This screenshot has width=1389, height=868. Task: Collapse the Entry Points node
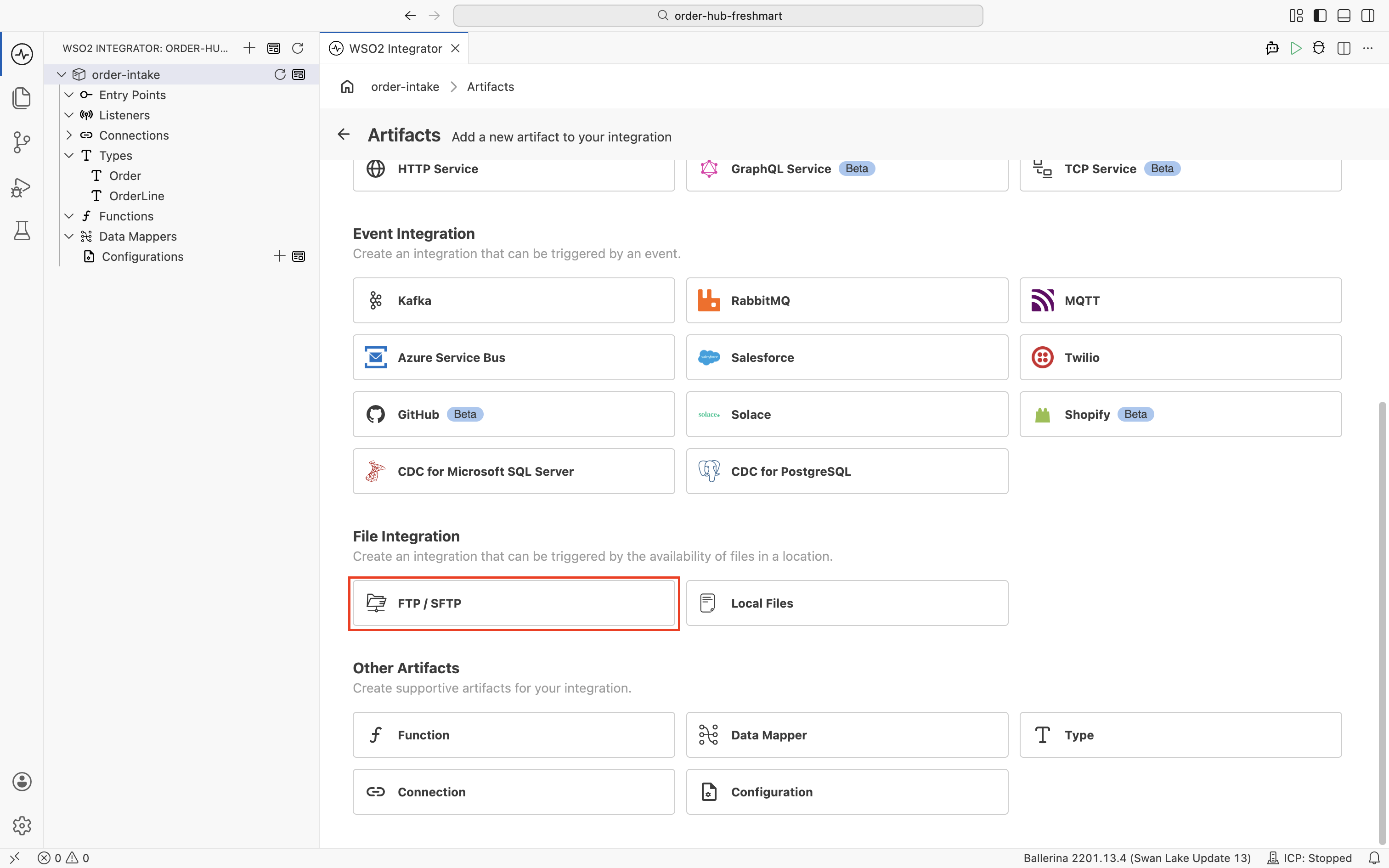tap(69, 95)
